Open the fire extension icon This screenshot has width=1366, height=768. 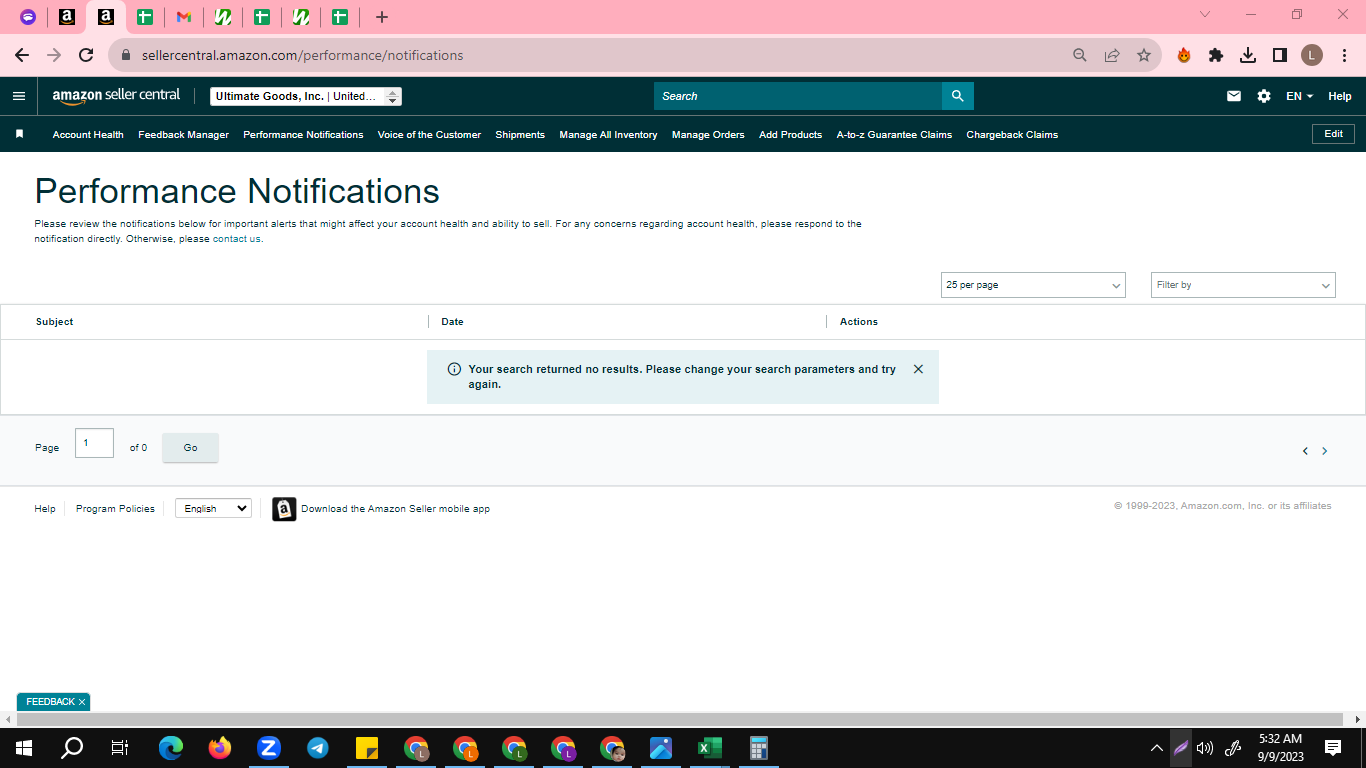pos(1184,55)
